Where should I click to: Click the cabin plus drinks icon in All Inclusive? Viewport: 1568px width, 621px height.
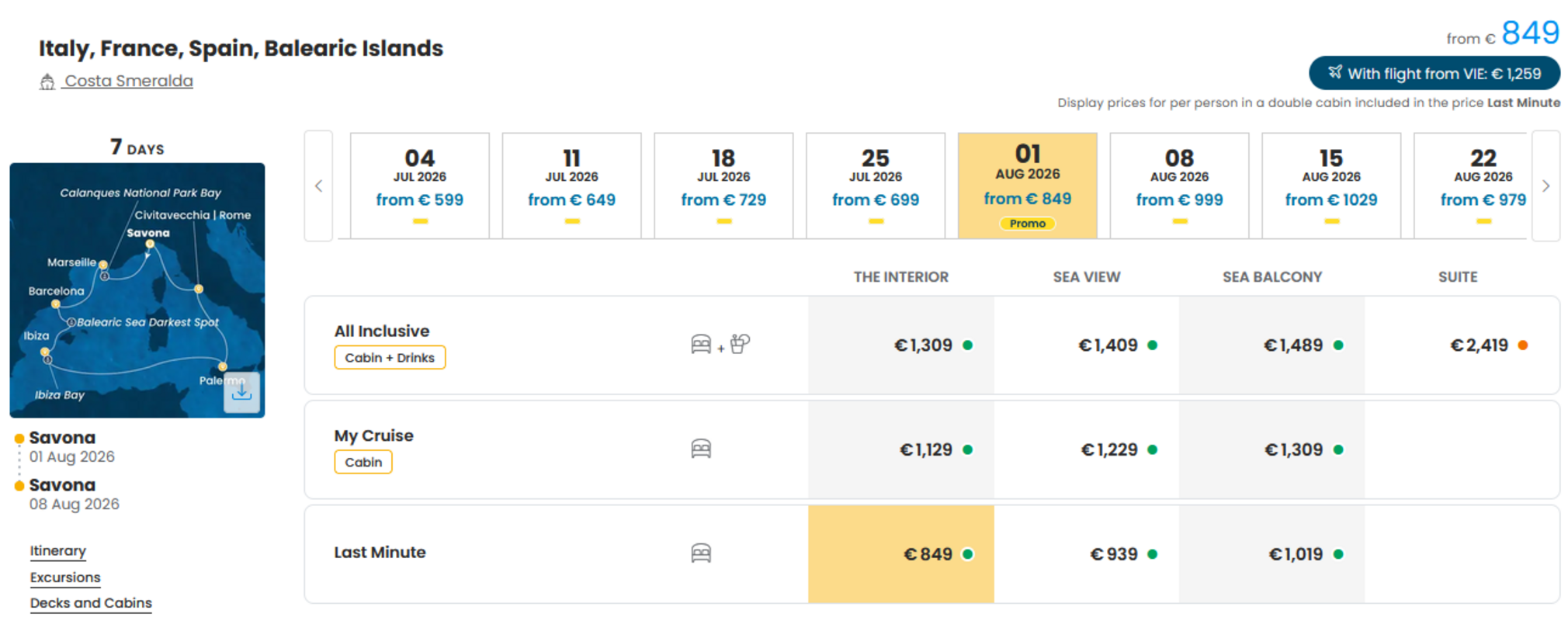[720, 344]
